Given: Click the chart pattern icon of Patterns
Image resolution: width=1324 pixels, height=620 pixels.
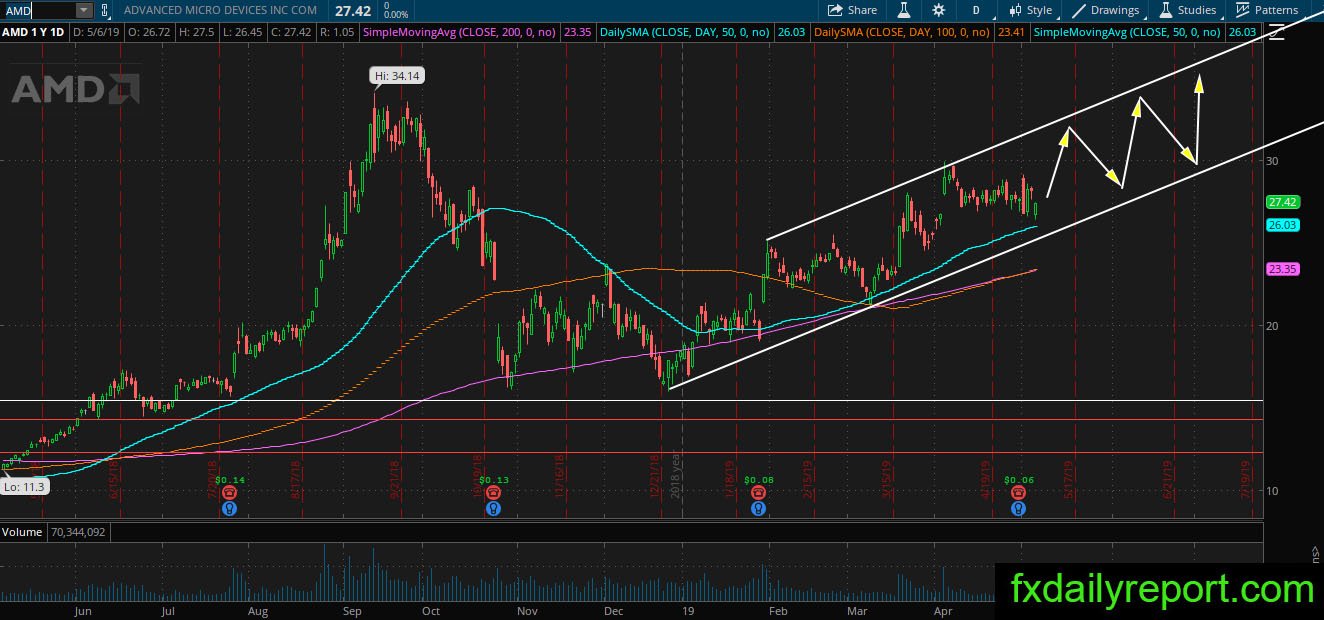Looking at the screenshot, I should [x=1243, y=10].
